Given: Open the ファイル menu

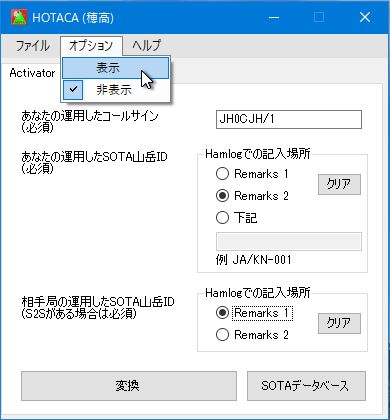Looking at the screenshot, I should [33, 46].
